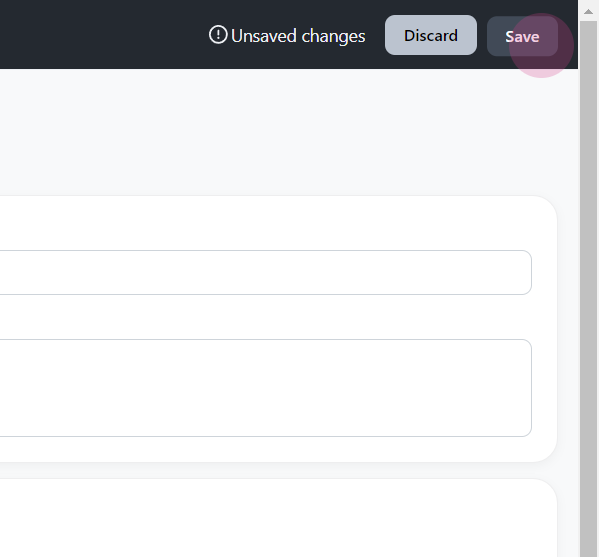The width and height of the screenshot is (599, 557).
Task: Click empty dark header bar left of status
Action: tap(99, 34)
